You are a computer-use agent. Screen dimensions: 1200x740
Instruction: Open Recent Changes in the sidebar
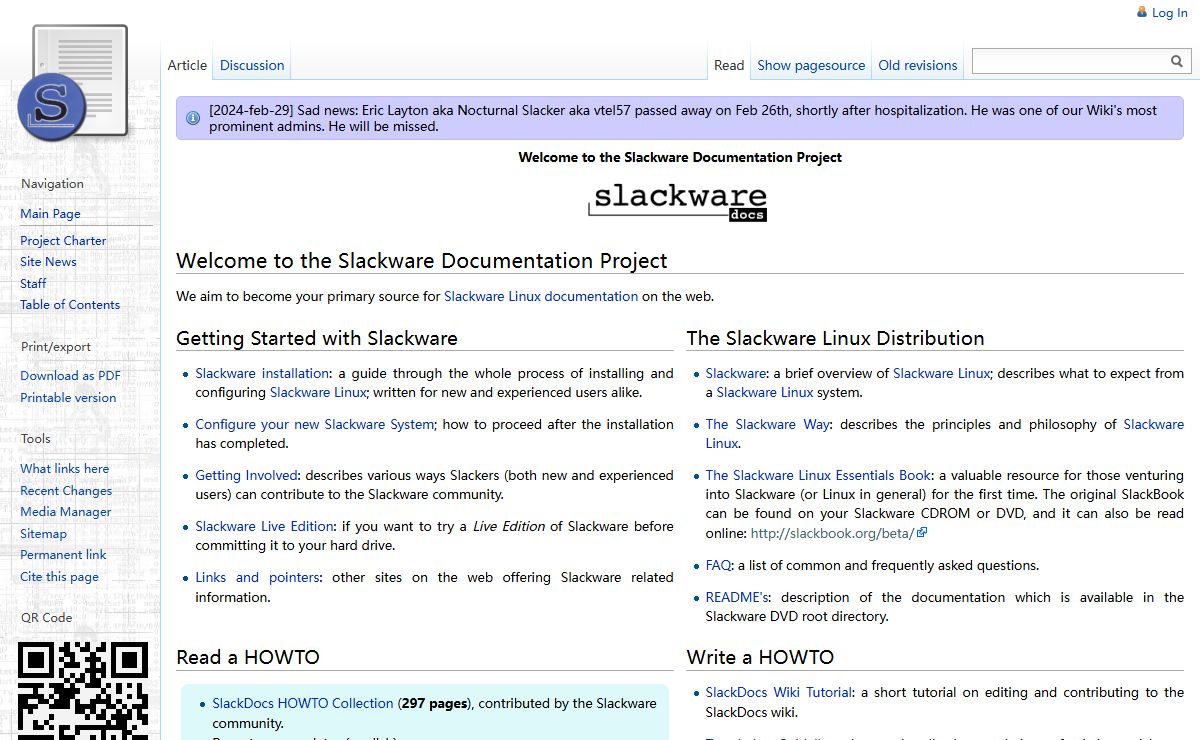coord(66,490)
